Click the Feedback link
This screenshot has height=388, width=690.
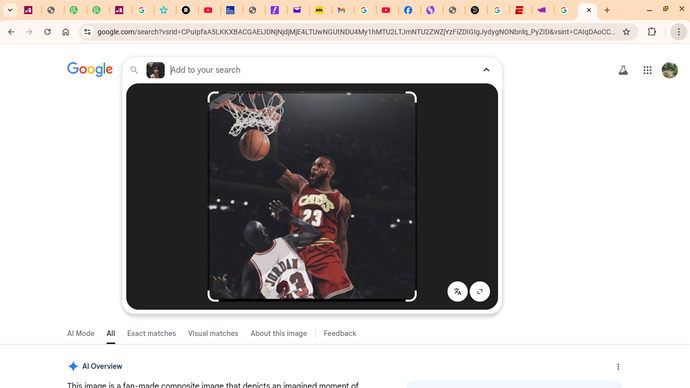coord(340,333)
